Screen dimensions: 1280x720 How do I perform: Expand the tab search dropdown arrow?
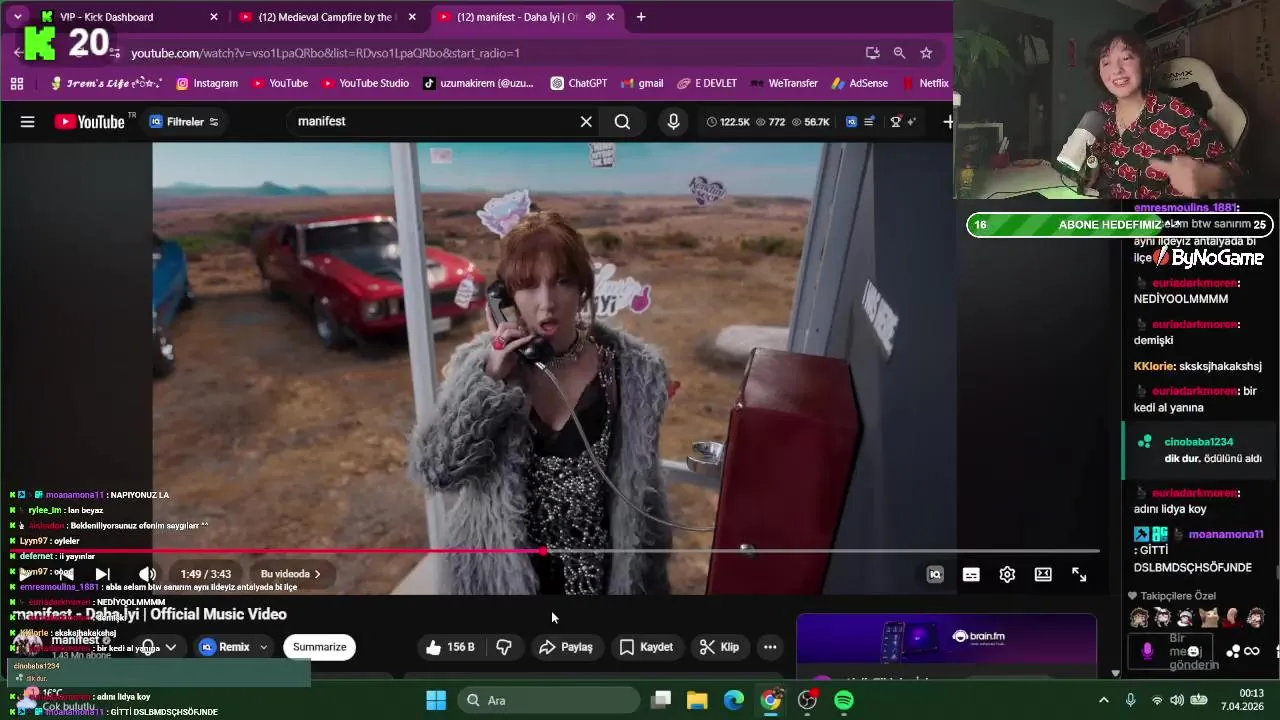point(17,17)
